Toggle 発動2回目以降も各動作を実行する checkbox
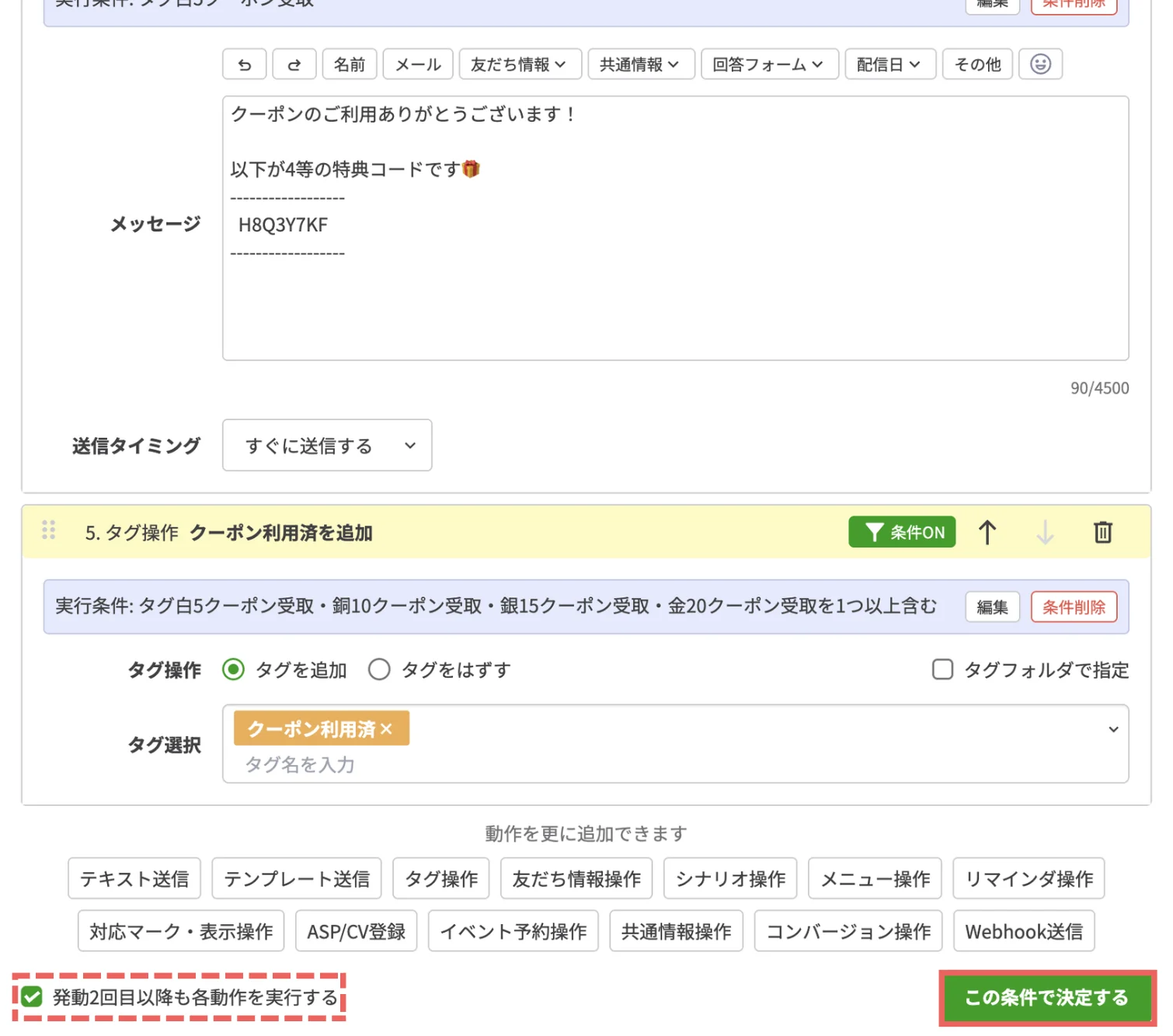Image resolution: width=1173 pixels, height=1036 pixels. point(32,997)
